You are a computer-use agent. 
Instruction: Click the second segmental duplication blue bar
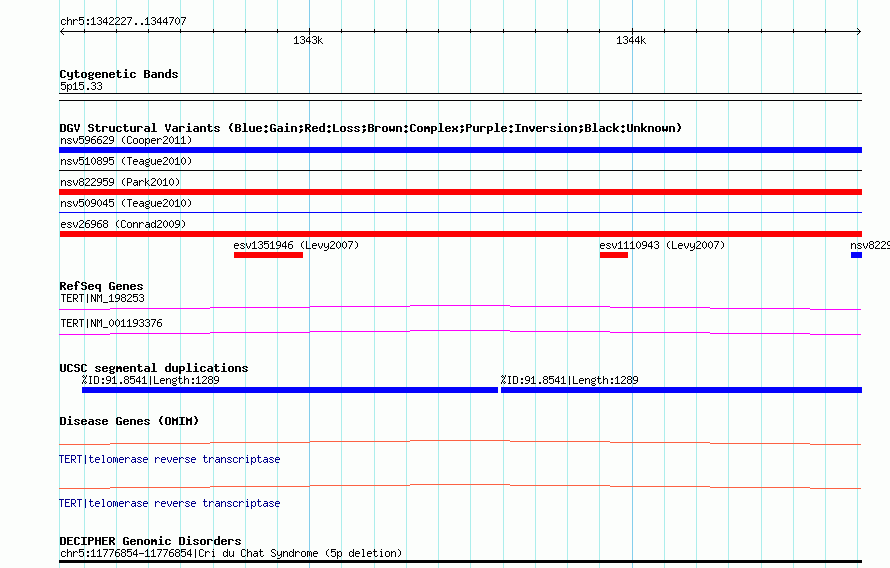[x=681, y=390]
